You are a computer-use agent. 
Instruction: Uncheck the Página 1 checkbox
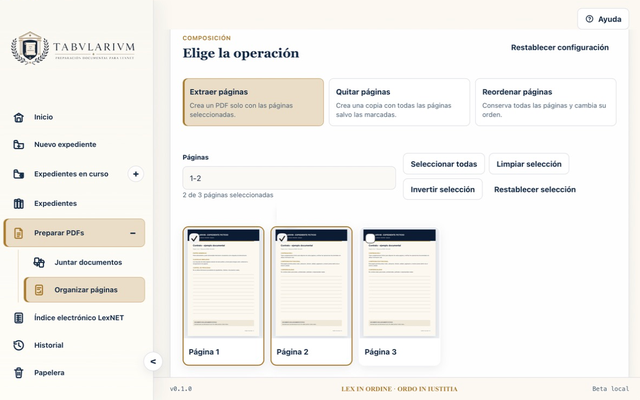194,238
